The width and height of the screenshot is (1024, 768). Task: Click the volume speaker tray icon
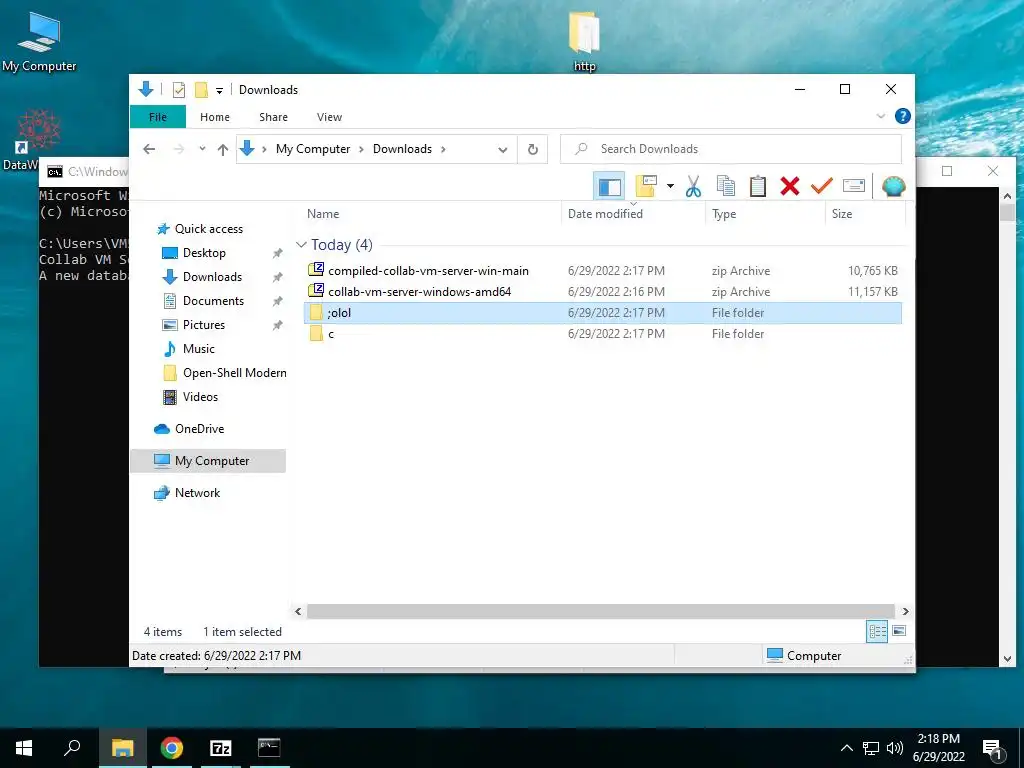click(x=895, y=748)
